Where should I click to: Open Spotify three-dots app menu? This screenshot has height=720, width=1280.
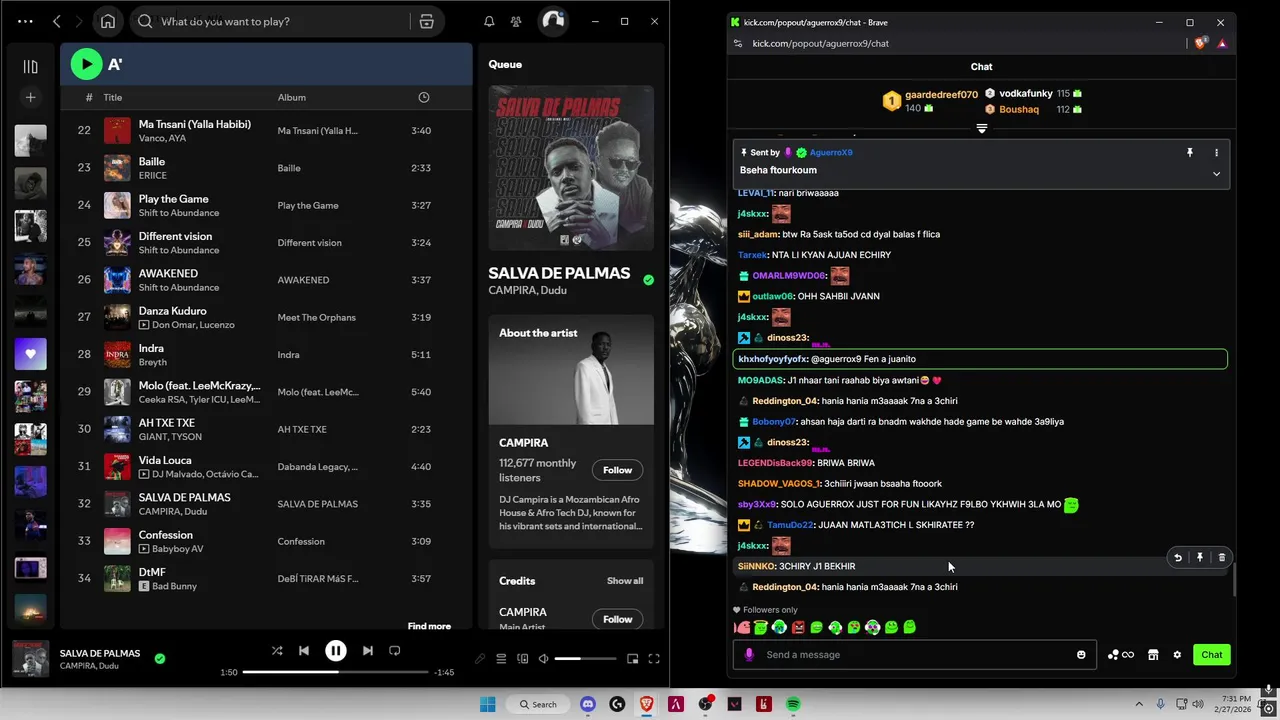tap(25, 21)
